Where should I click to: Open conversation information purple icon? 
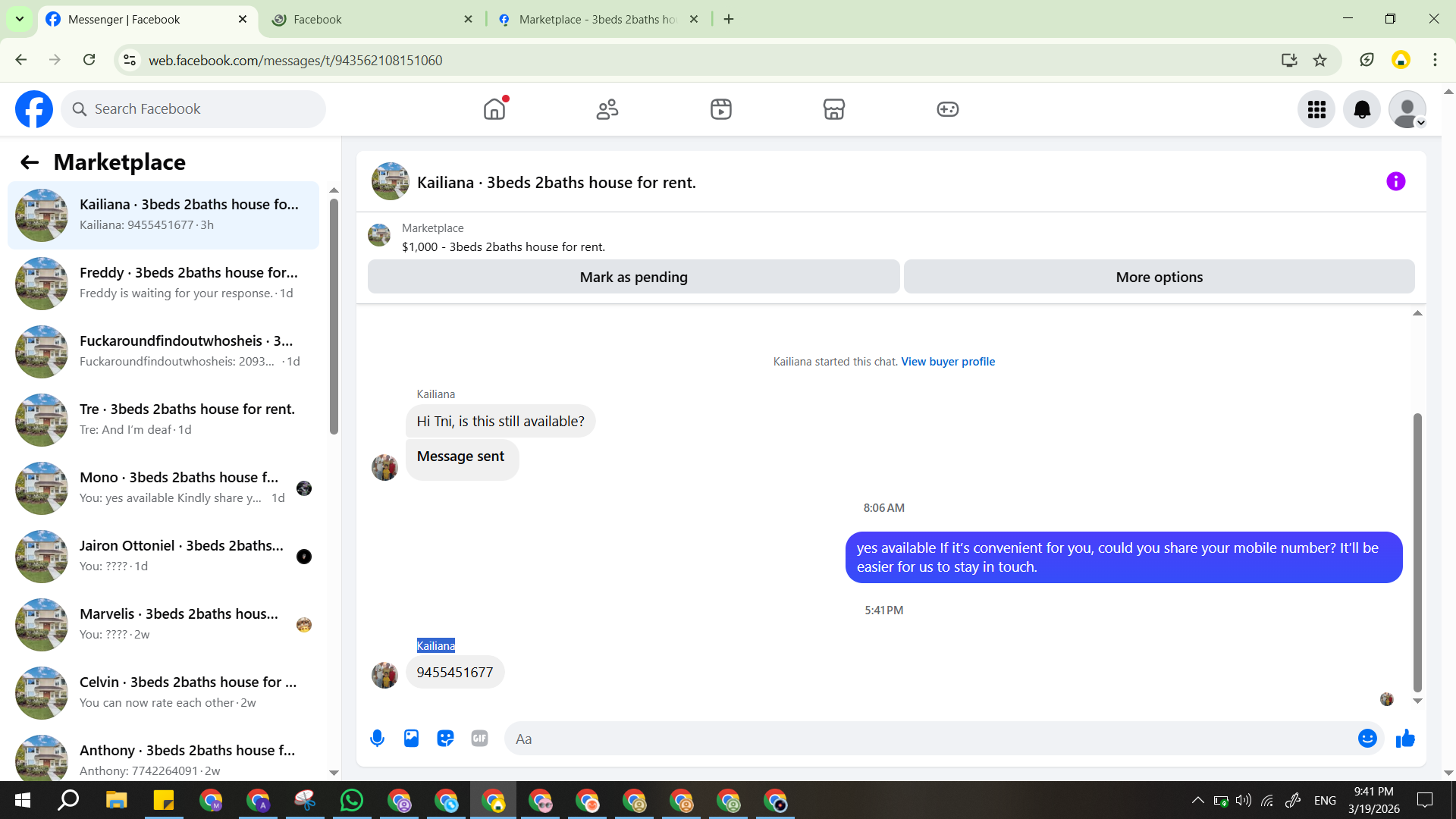[x=1395, y=181]
